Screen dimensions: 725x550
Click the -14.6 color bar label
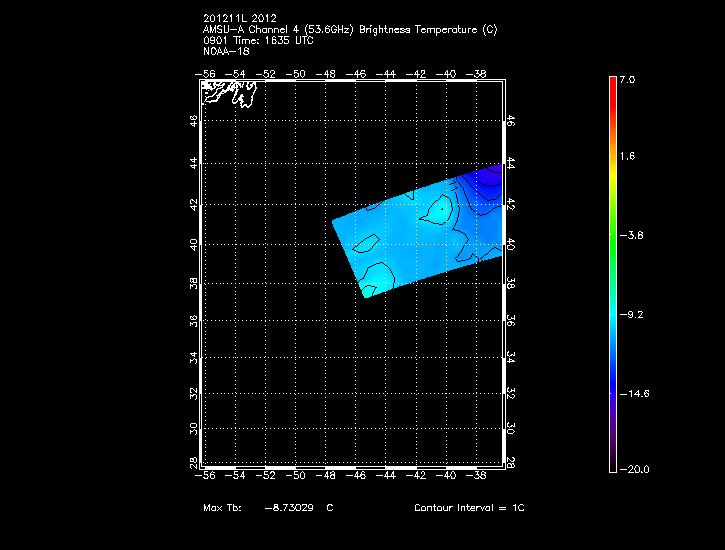pyautogui.click(x=633, y=393)
